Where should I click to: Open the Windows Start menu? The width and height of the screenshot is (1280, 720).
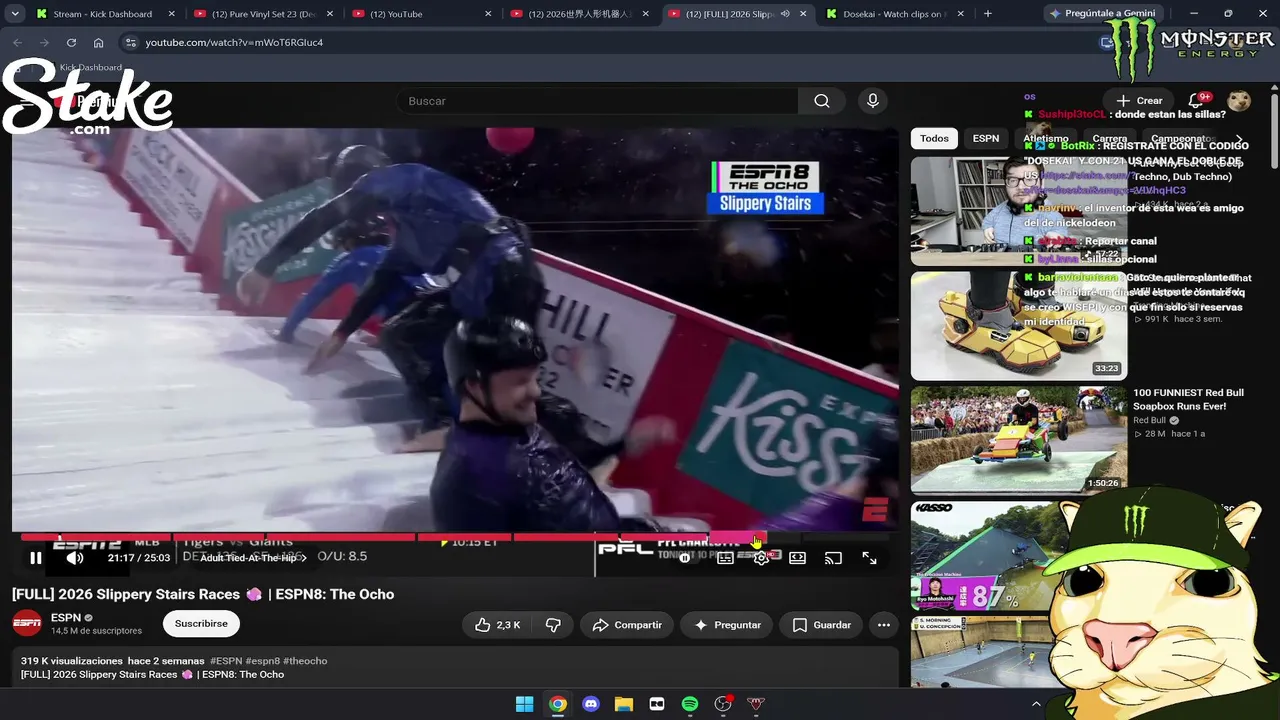[524, 704]
